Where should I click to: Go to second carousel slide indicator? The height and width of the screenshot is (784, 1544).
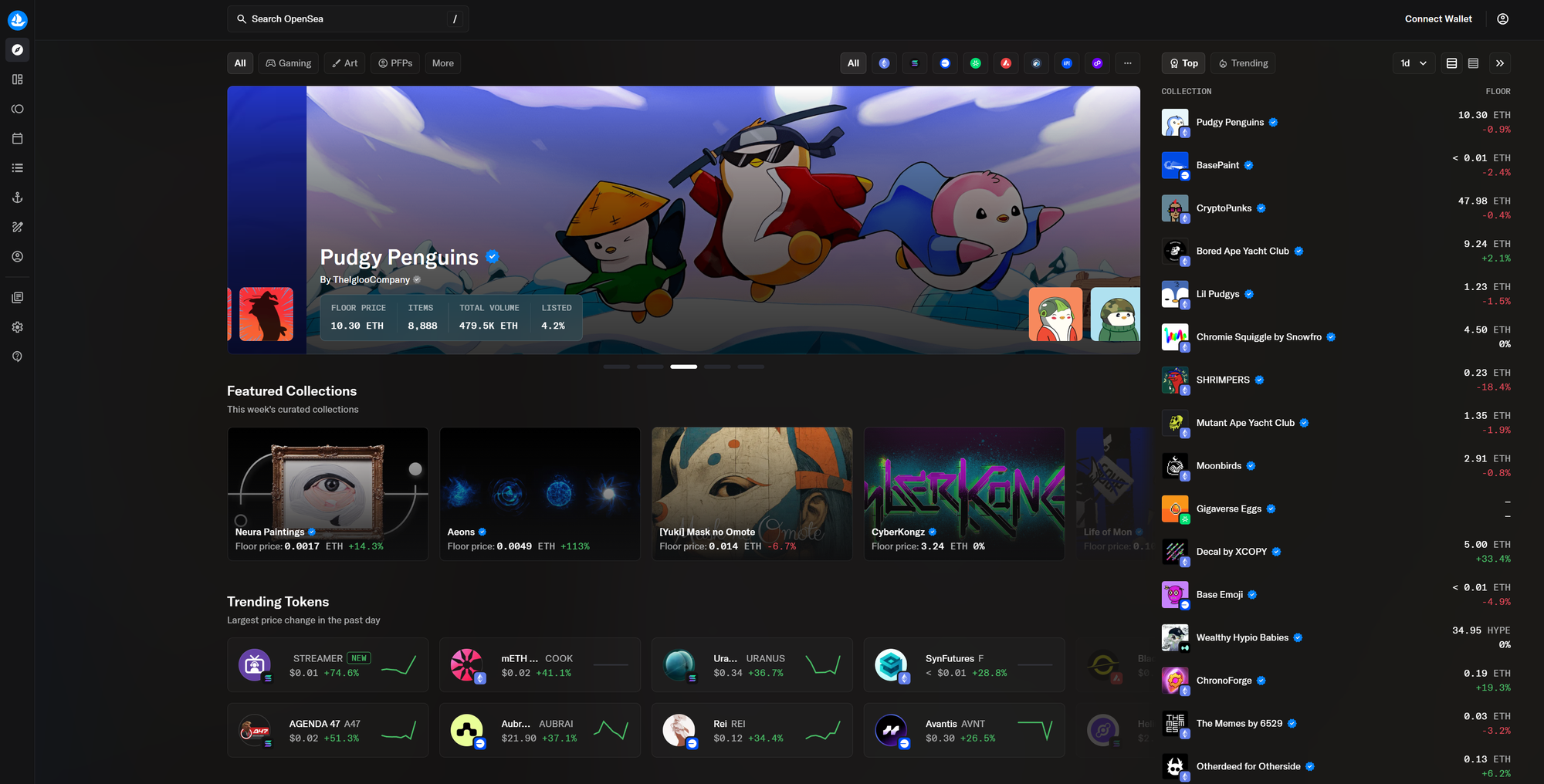click(x=650, y=367)
